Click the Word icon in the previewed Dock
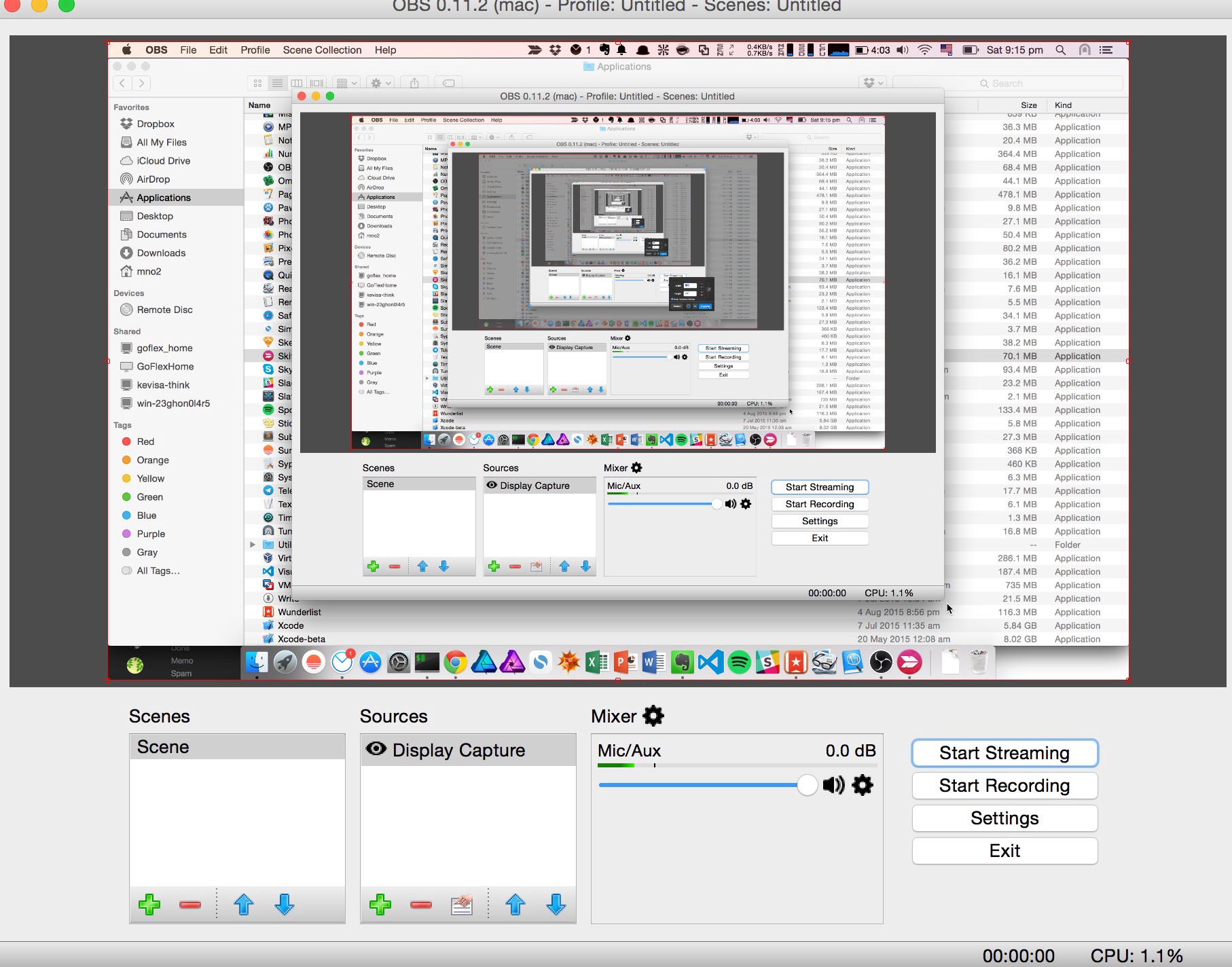 (x=653, y=661)
